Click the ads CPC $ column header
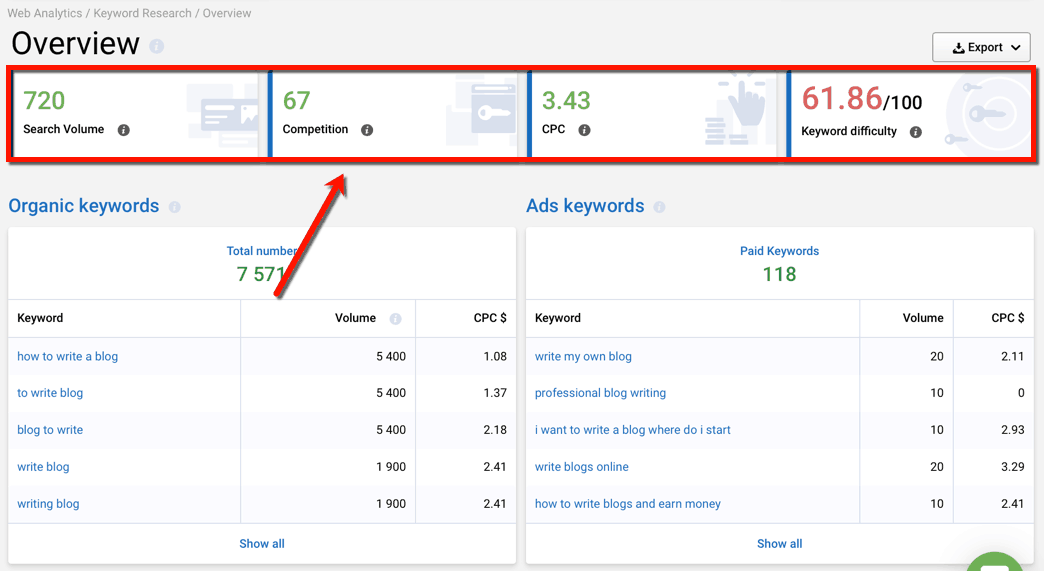 point(1008,318)
